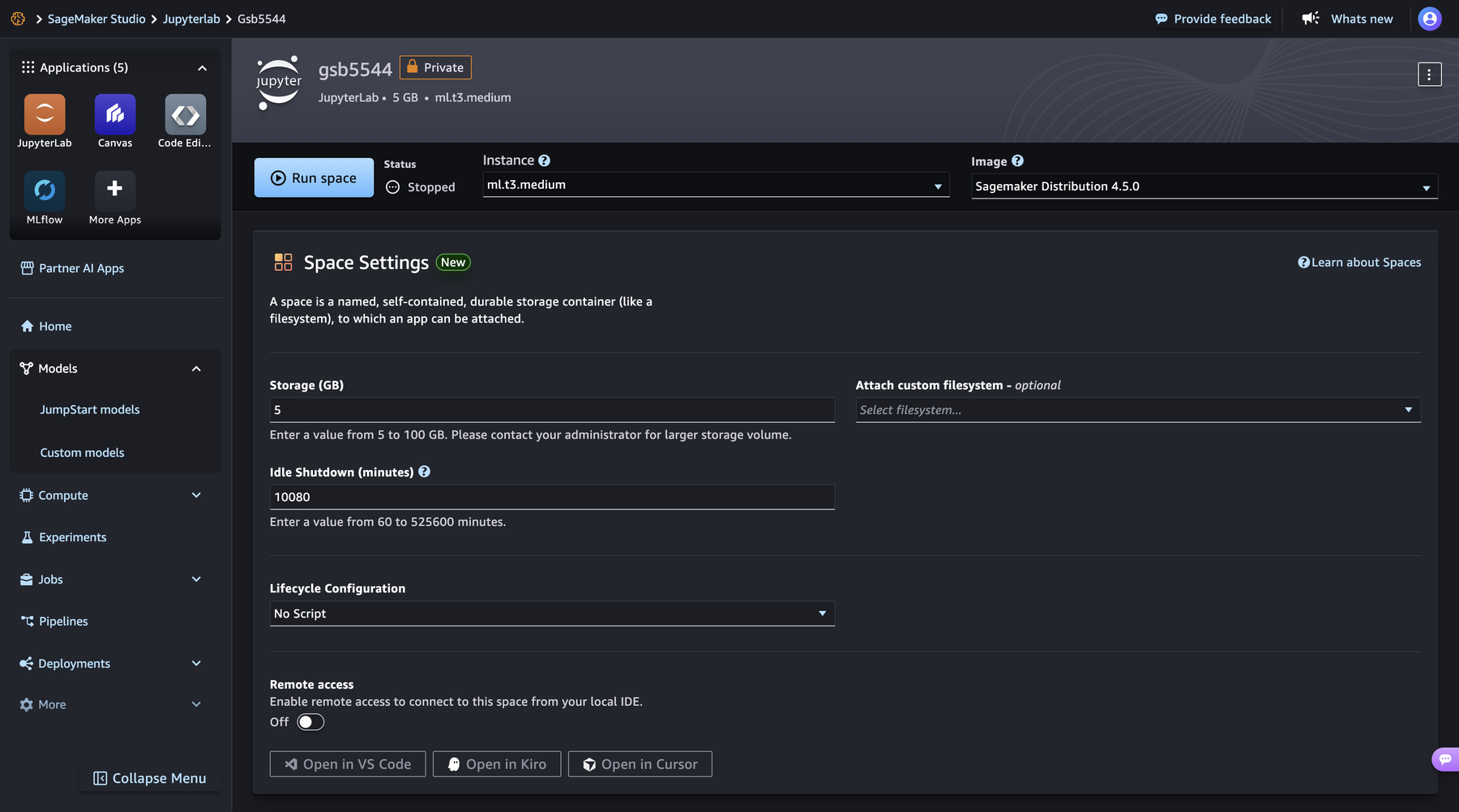
Task: Open the Canvas application icon
Action: (x=115, y=114)
